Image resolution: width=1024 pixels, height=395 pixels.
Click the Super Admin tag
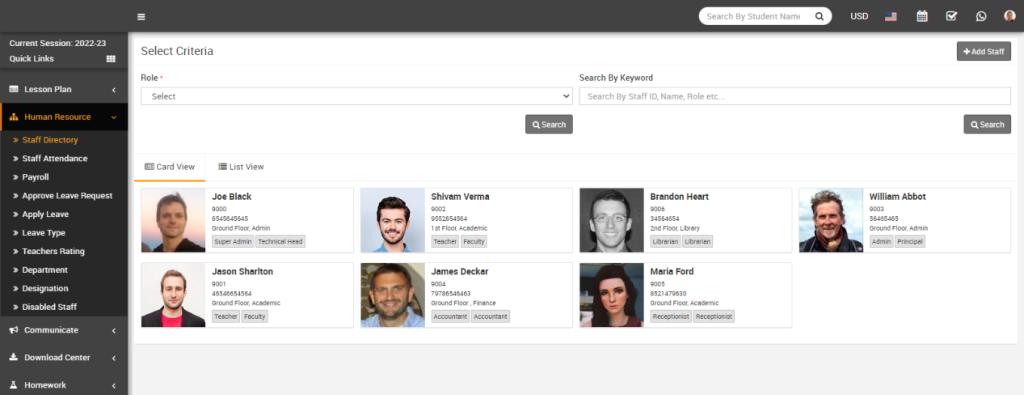click(232, 242)
